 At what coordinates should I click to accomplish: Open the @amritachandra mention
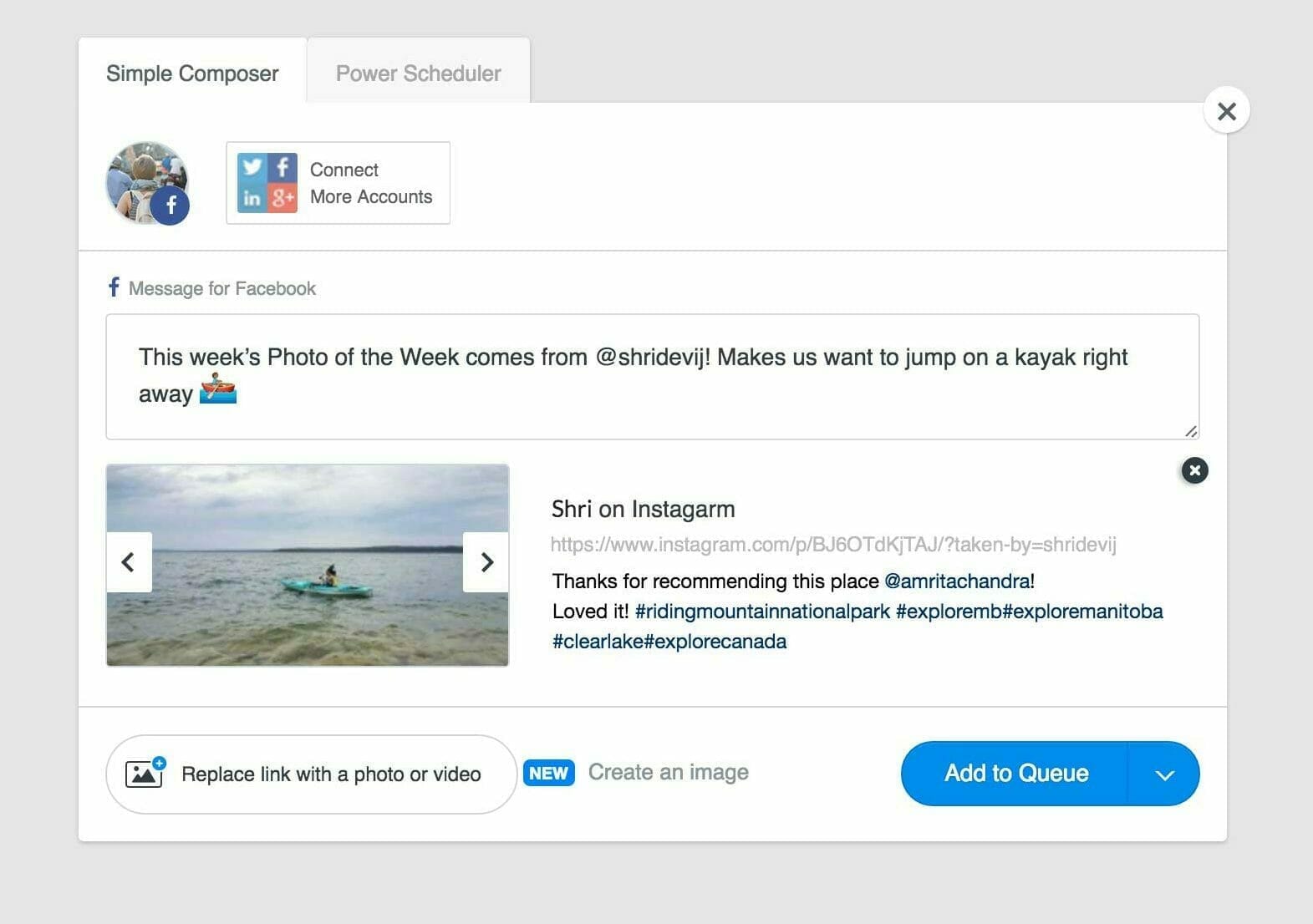(957, 581)
